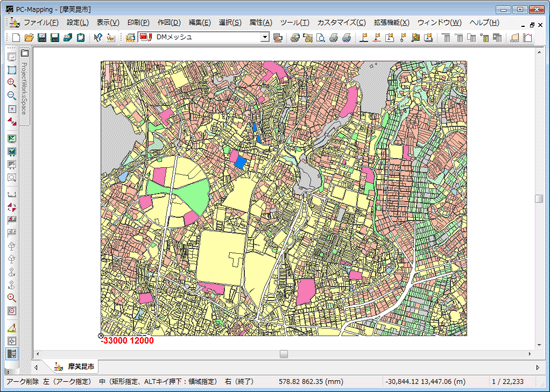The height and width of the screenshot is (392, 550).
Task: Open the ツール(T) menu
Action: [x=295, y=23]
